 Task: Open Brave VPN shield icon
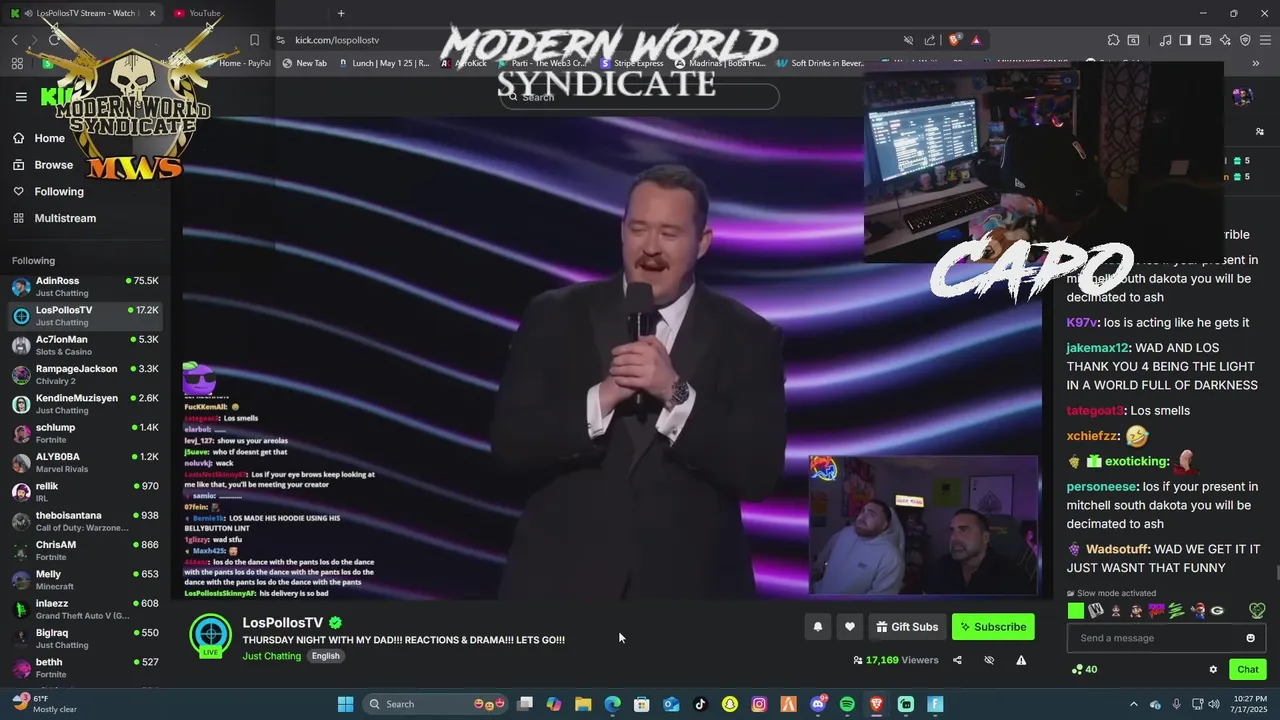pos(1245,40)
